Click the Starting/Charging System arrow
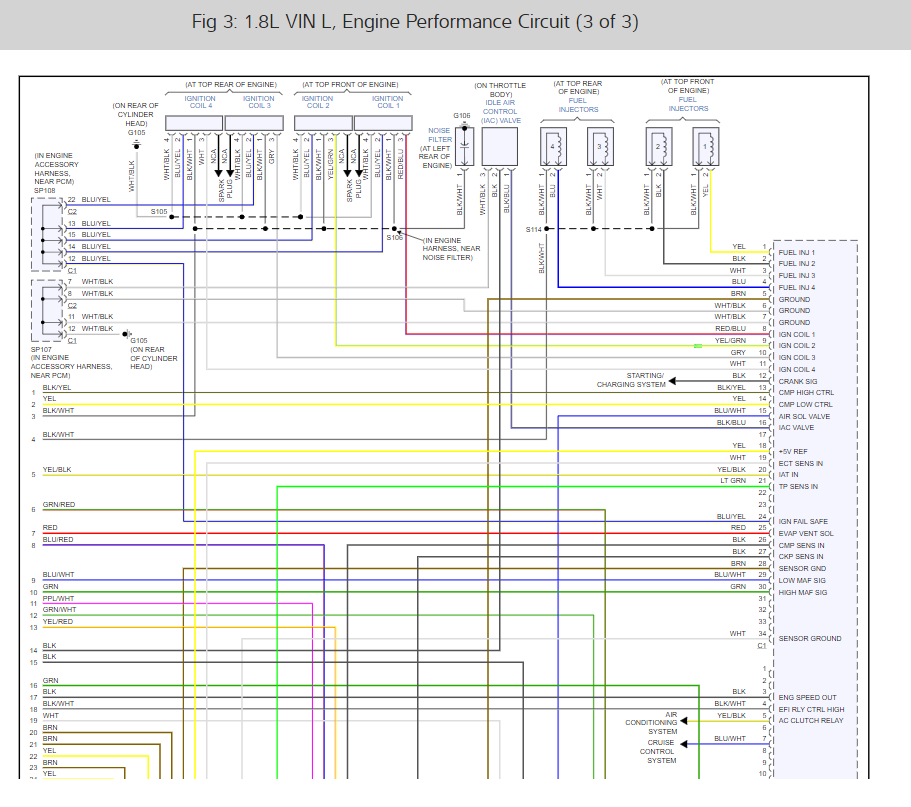The width and height of the screenshot is (911, 807). 673,380
